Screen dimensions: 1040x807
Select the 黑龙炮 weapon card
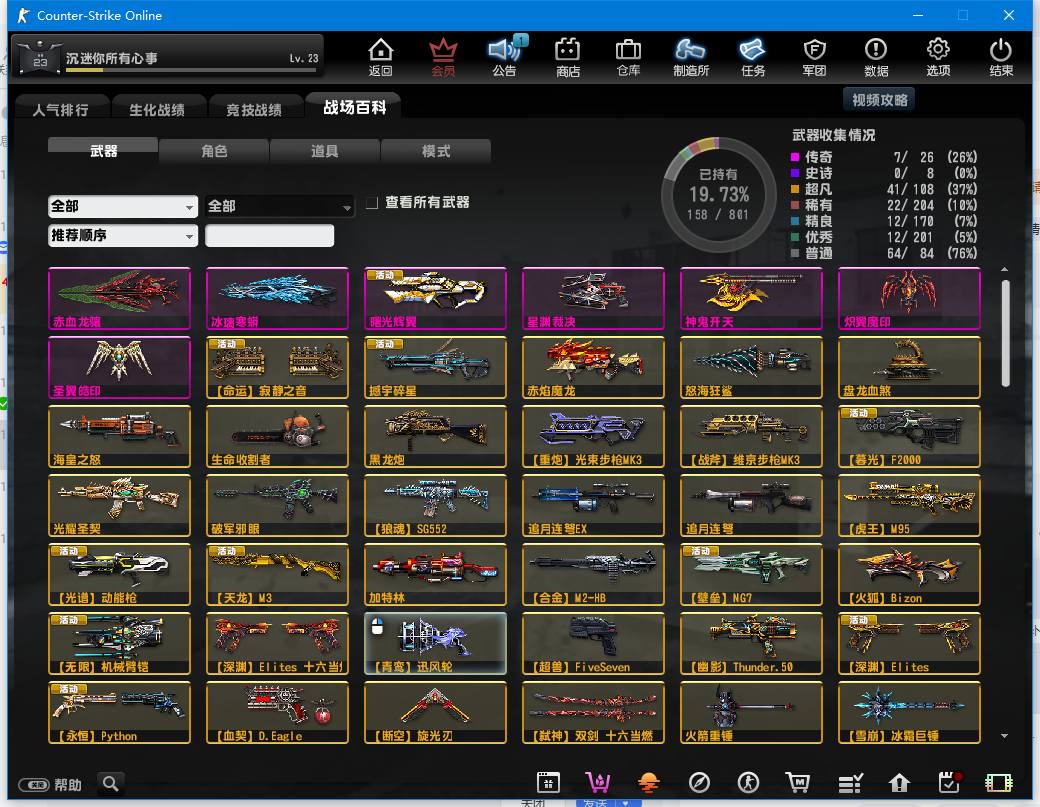[x=435, y=436]
